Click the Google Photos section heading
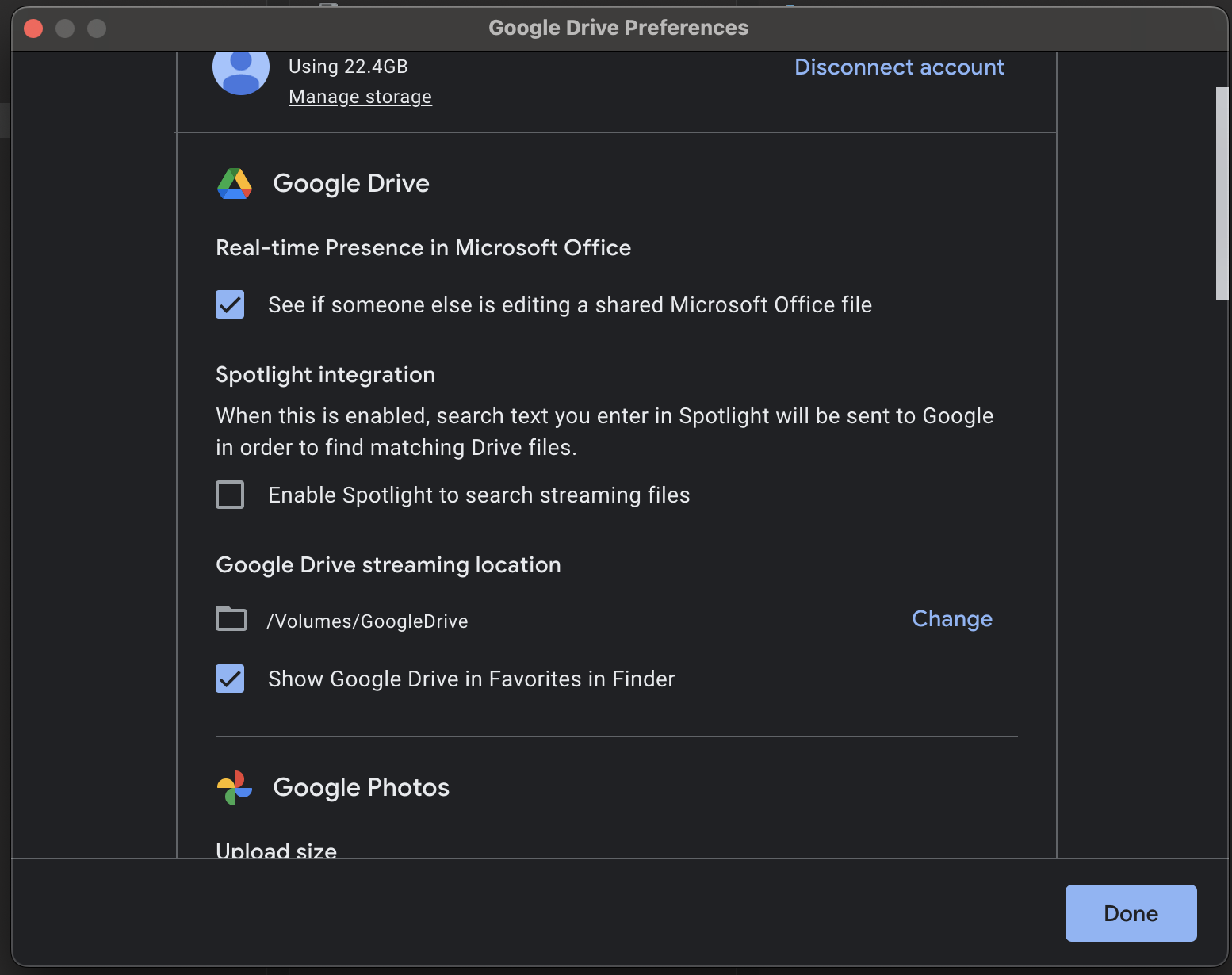The width and height of the screenshot is (1232, 975). 361,787
